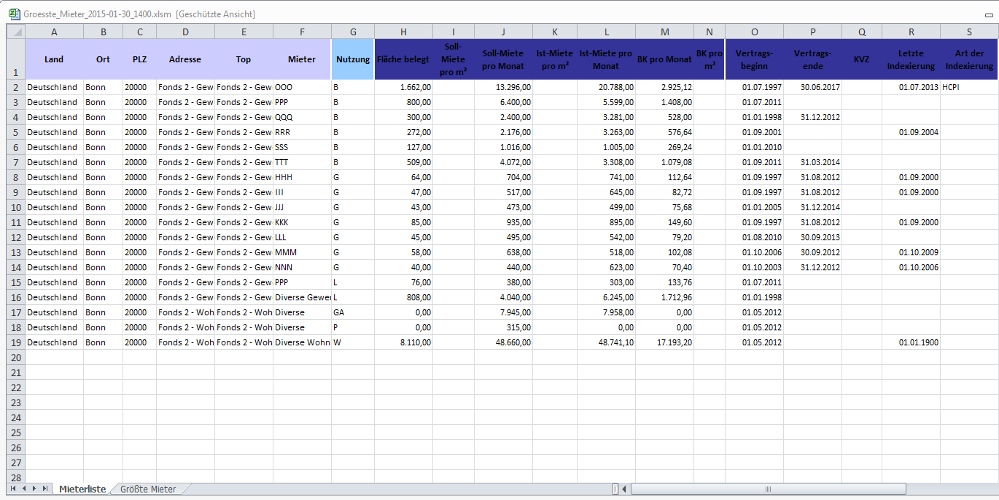The height and width of the screenshot is (500, 999).
Task: Select contract end 30.06.2017
Action: [812, 87]
